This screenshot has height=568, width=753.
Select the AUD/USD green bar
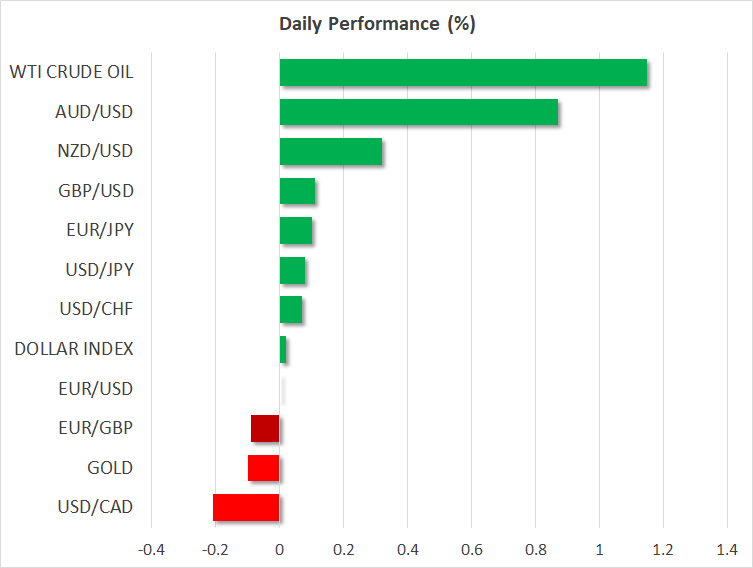(418, 112)
